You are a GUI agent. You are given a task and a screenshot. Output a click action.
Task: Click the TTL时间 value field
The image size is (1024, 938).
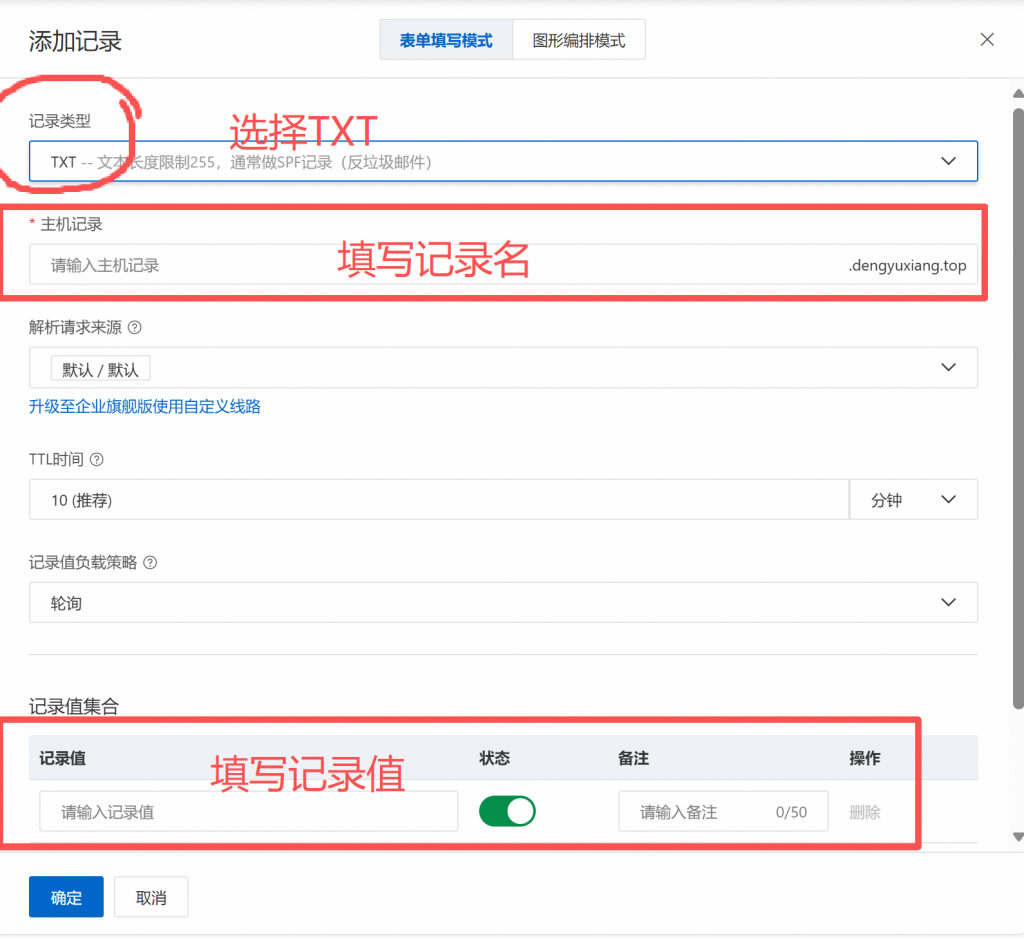tap(438, 500)
